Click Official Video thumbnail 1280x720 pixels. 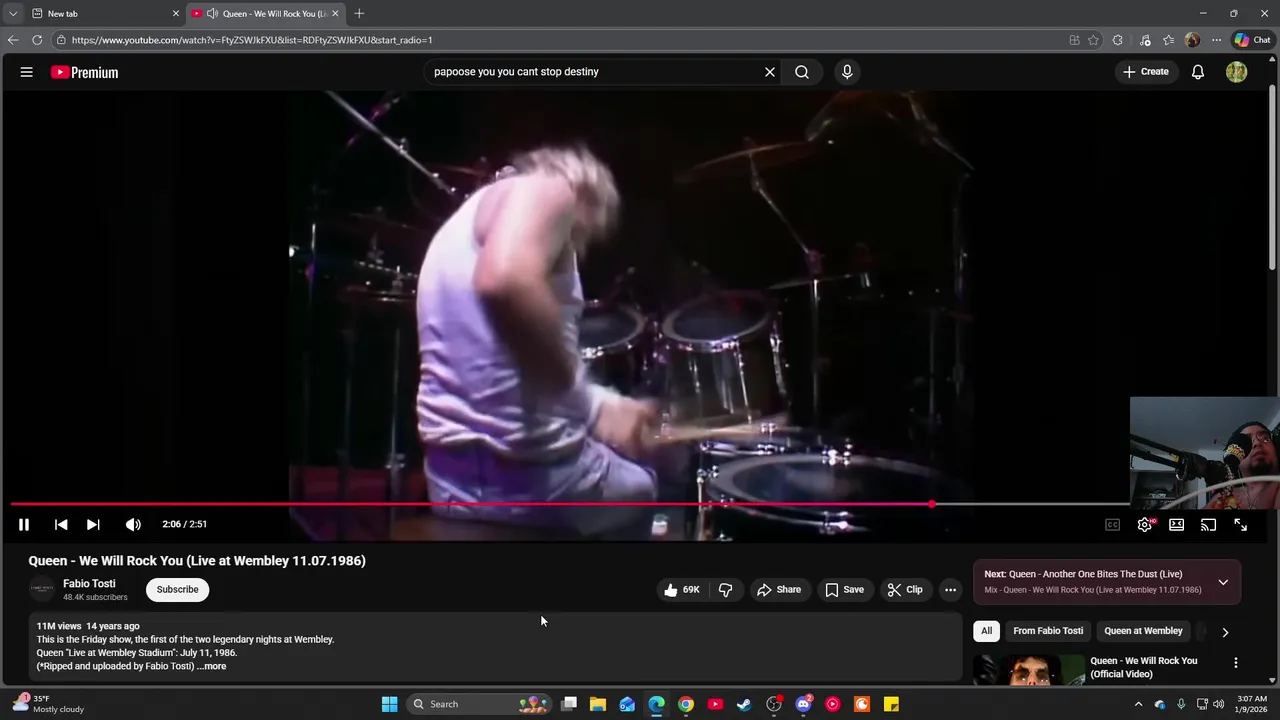coord(1029,669)
